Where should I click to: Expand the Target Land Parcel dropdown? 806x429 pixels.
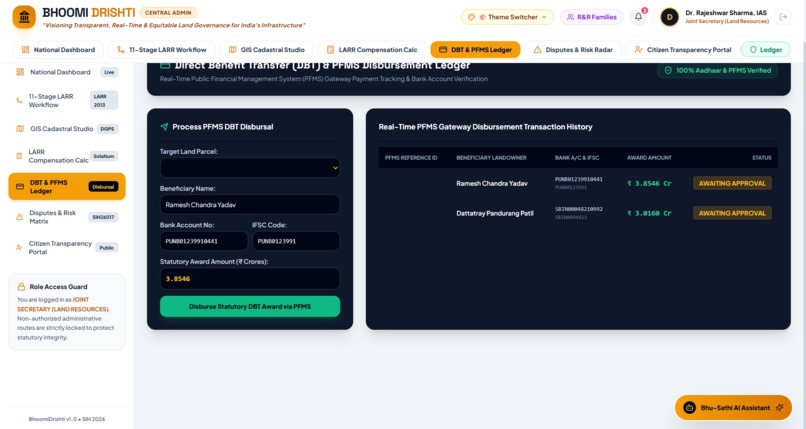tap(250, 167)
